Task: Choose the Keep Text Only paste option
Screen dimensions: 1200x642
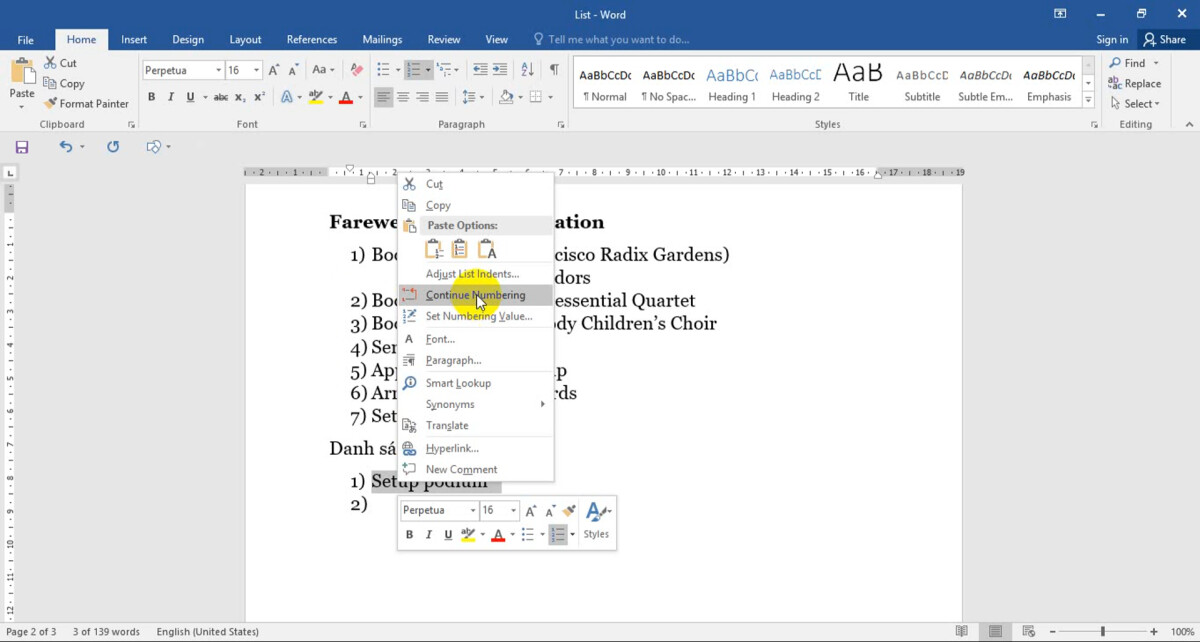Action: click(486, 249)
